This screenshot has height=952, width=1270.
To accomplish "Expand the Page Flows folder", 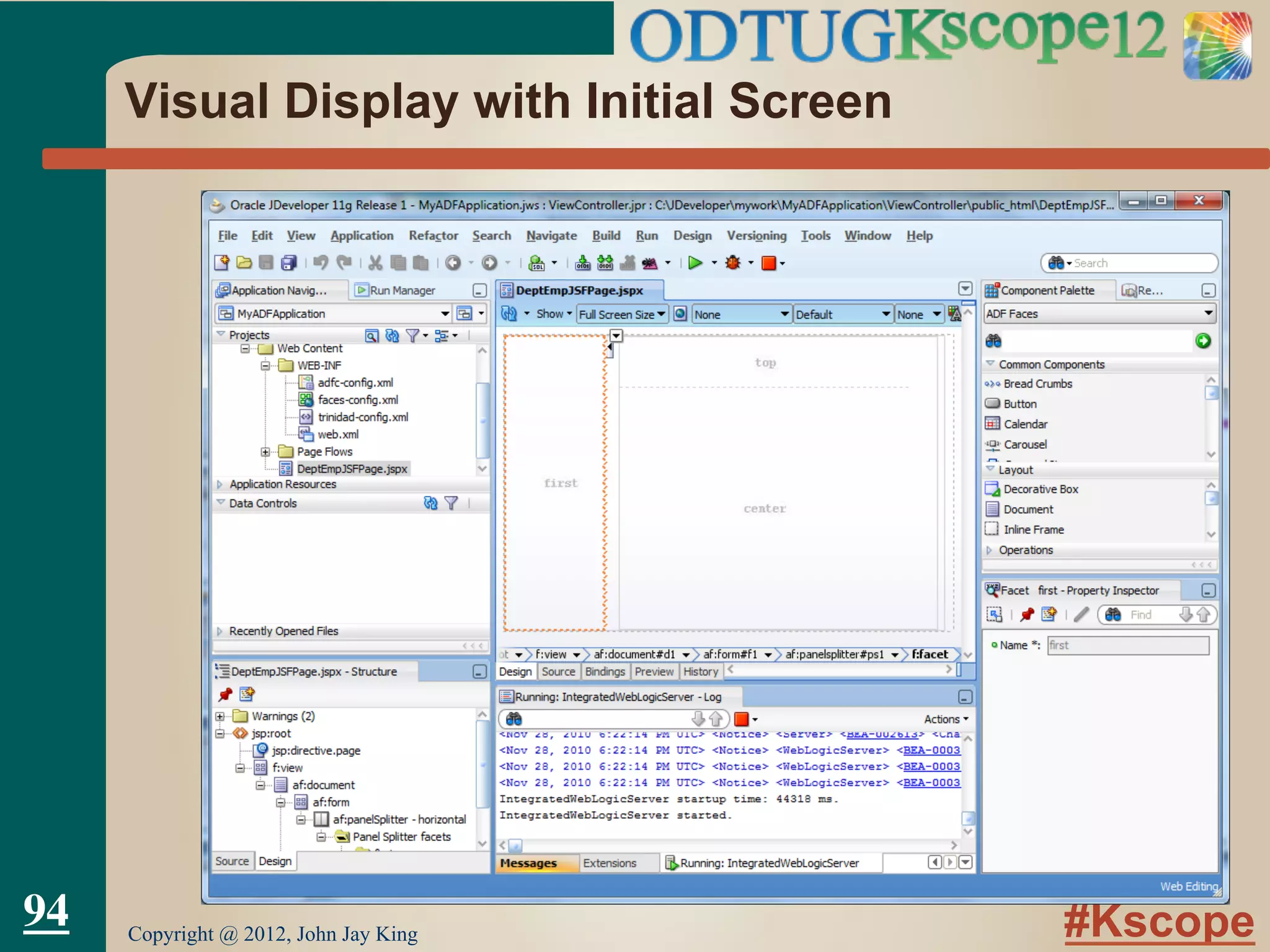I will (265, 452).
